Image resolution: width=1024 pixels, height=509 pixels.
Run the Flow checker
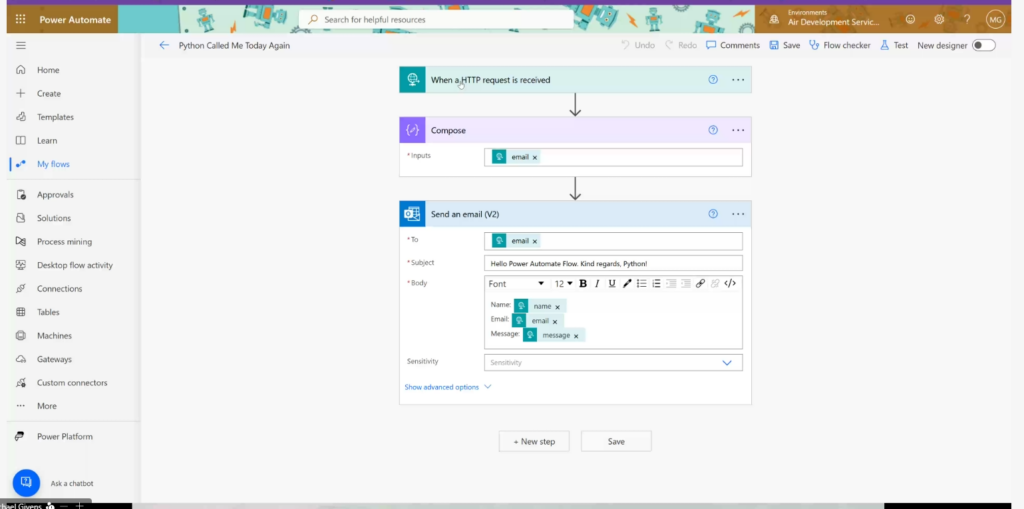[839, 45]
